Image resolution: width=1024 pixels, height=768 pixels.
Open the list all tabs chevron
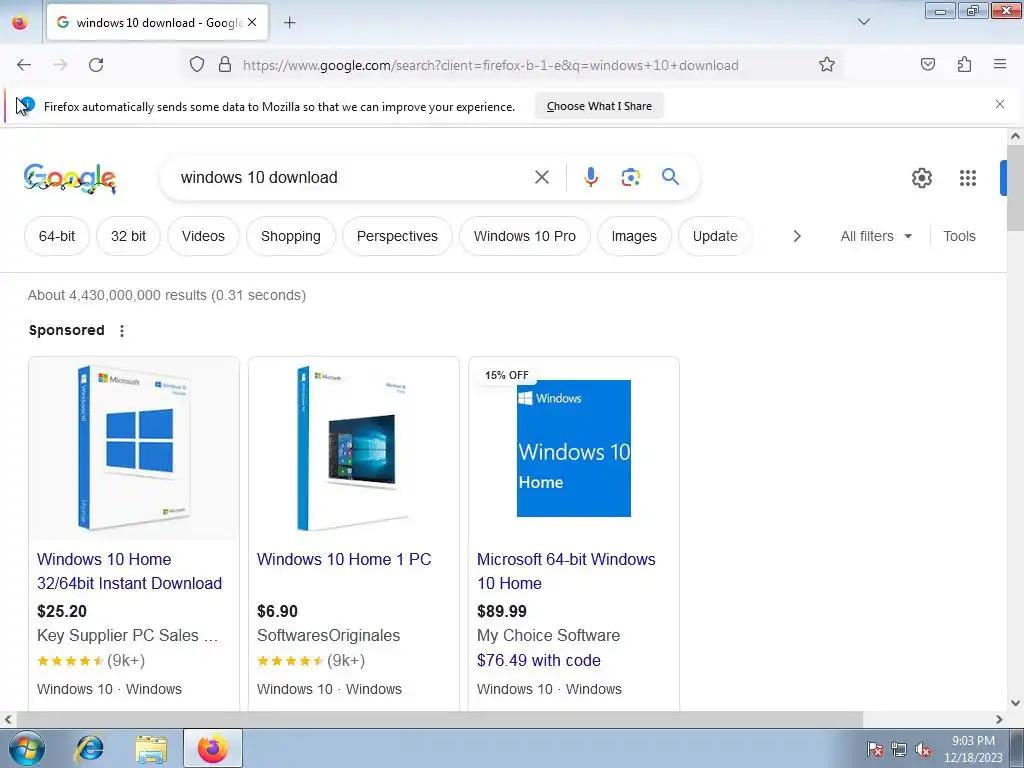[863, 22]
